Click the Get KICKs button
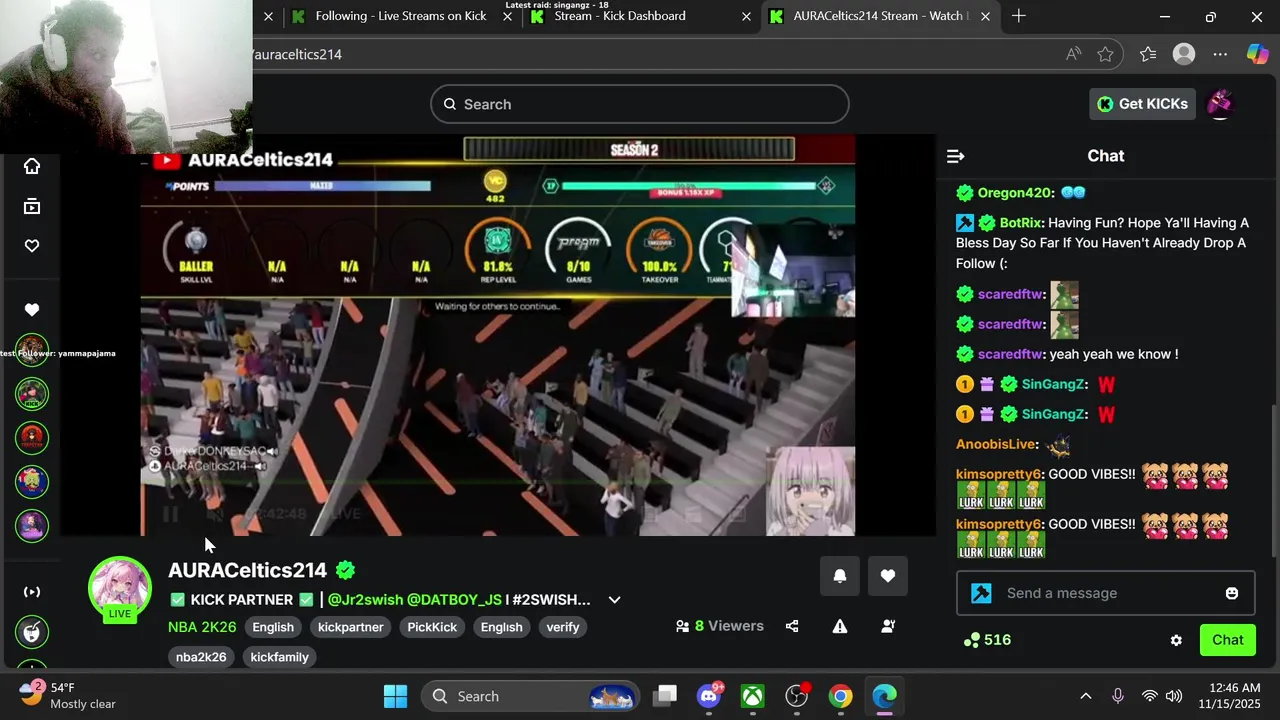This screenshot has width=1280, height=720. click(1142, 104)
